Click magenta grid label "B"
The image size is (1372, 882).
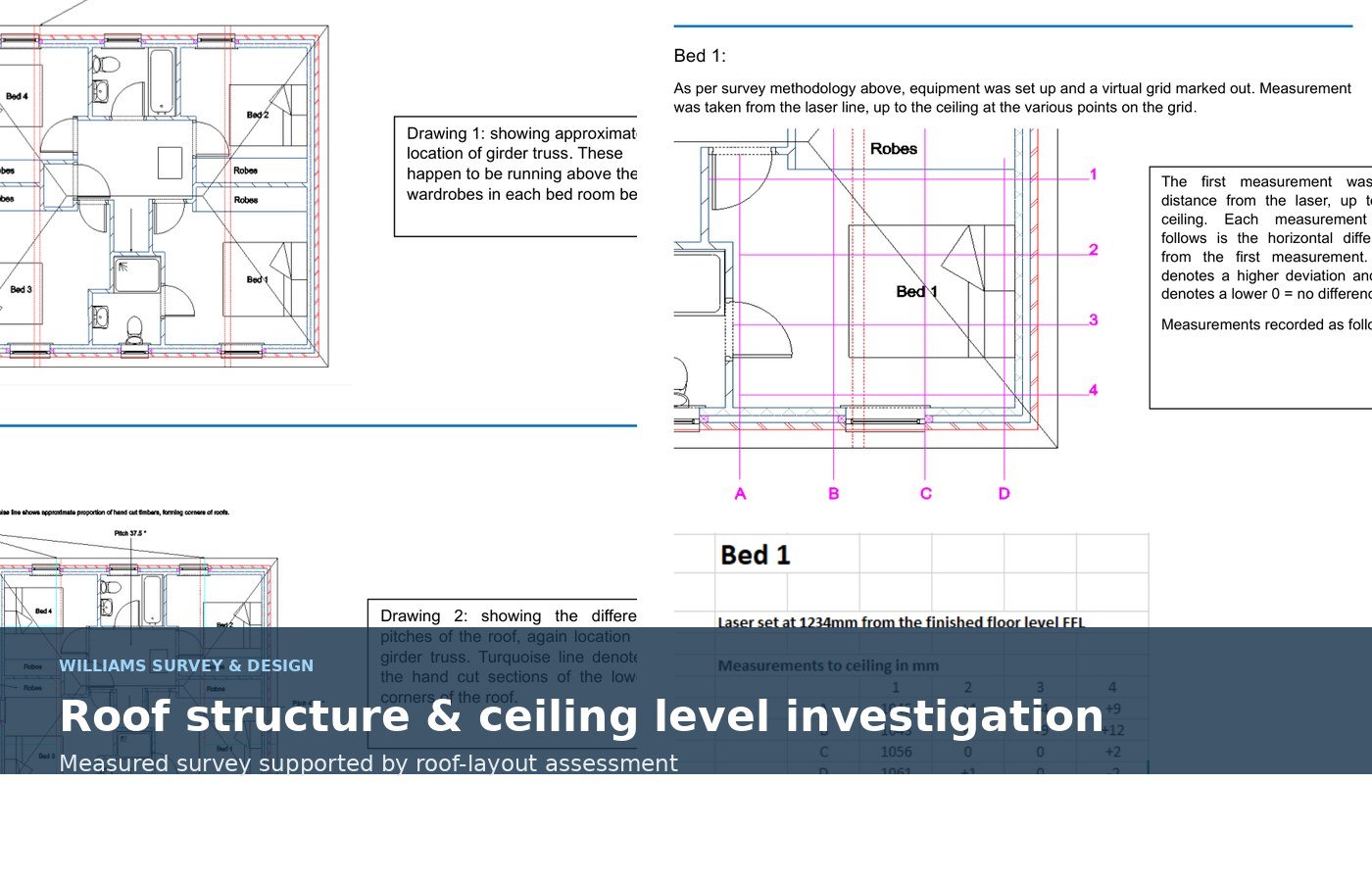(834, 494)
